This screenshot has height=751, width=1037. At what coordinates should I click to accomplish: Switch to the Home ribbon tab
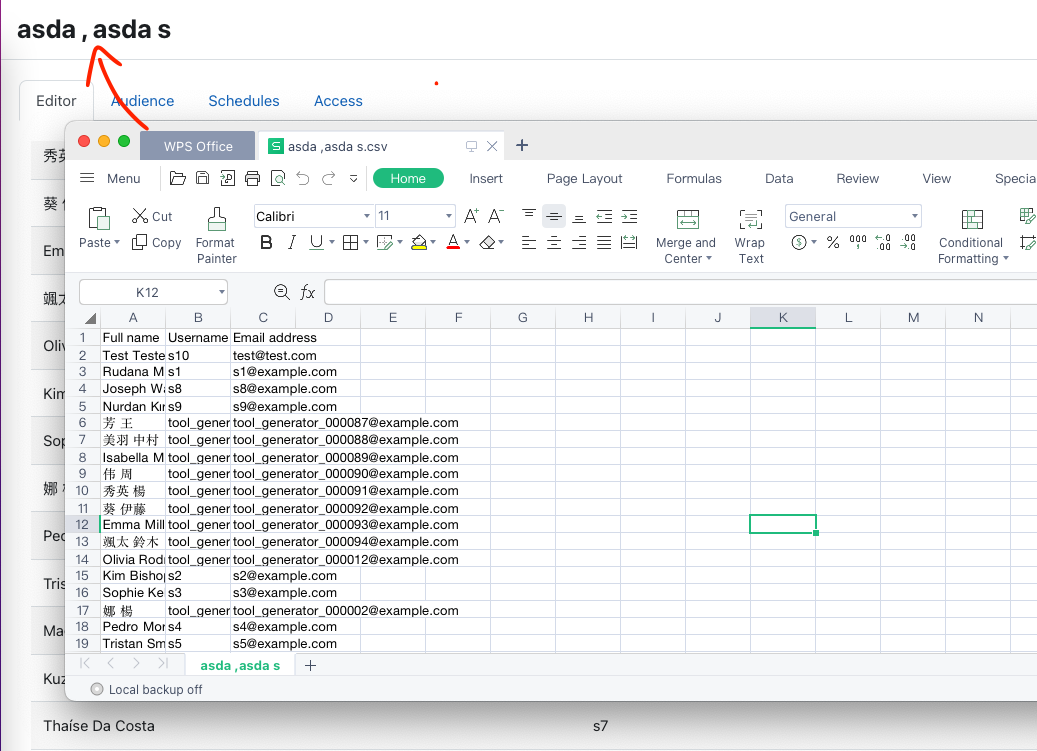click(408, 178)
